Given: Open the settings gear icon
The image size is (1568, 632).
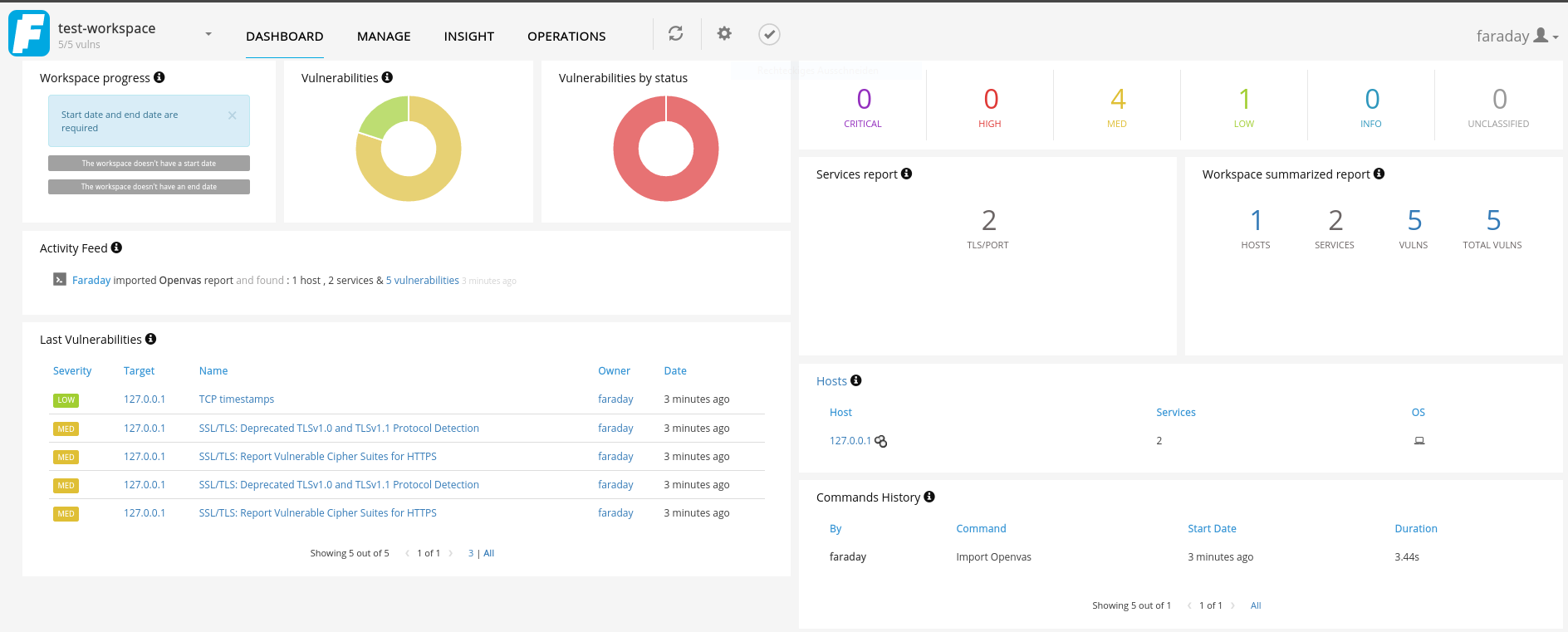Looking at the screenshot, I should tap(724, 33).
